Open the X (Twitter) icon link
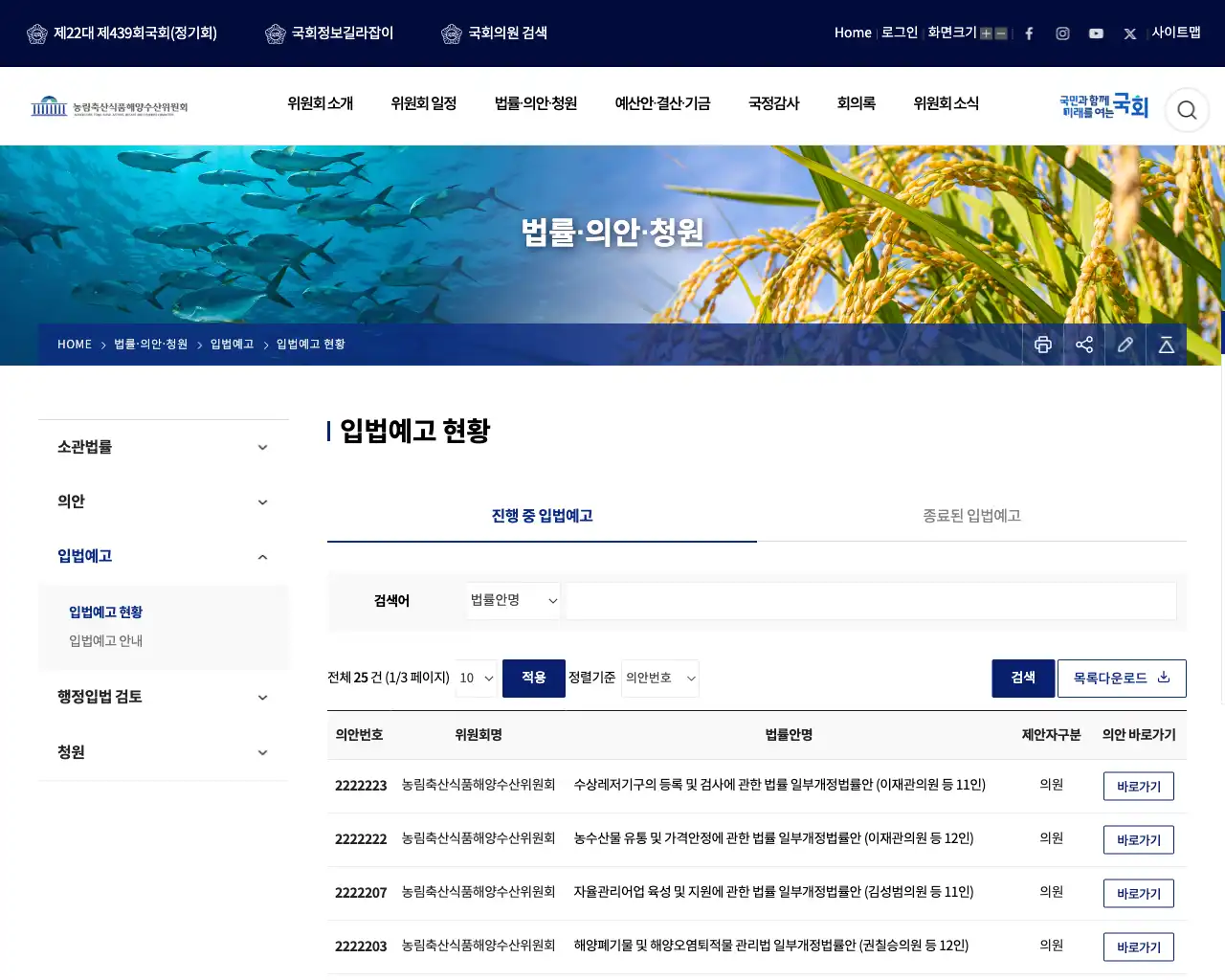The image size is (1225, 980). tap(1130, 33)
